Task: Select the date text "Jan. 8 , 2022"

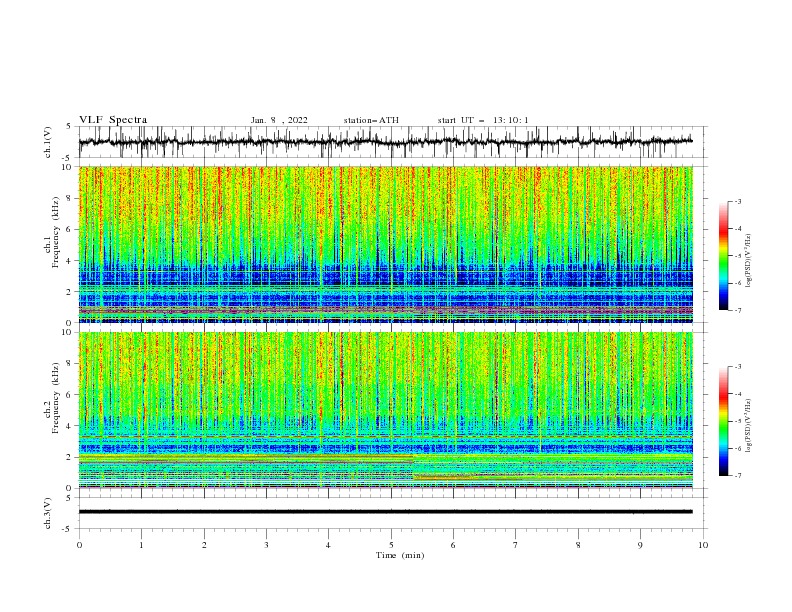Action: click(x=279, y=120)
